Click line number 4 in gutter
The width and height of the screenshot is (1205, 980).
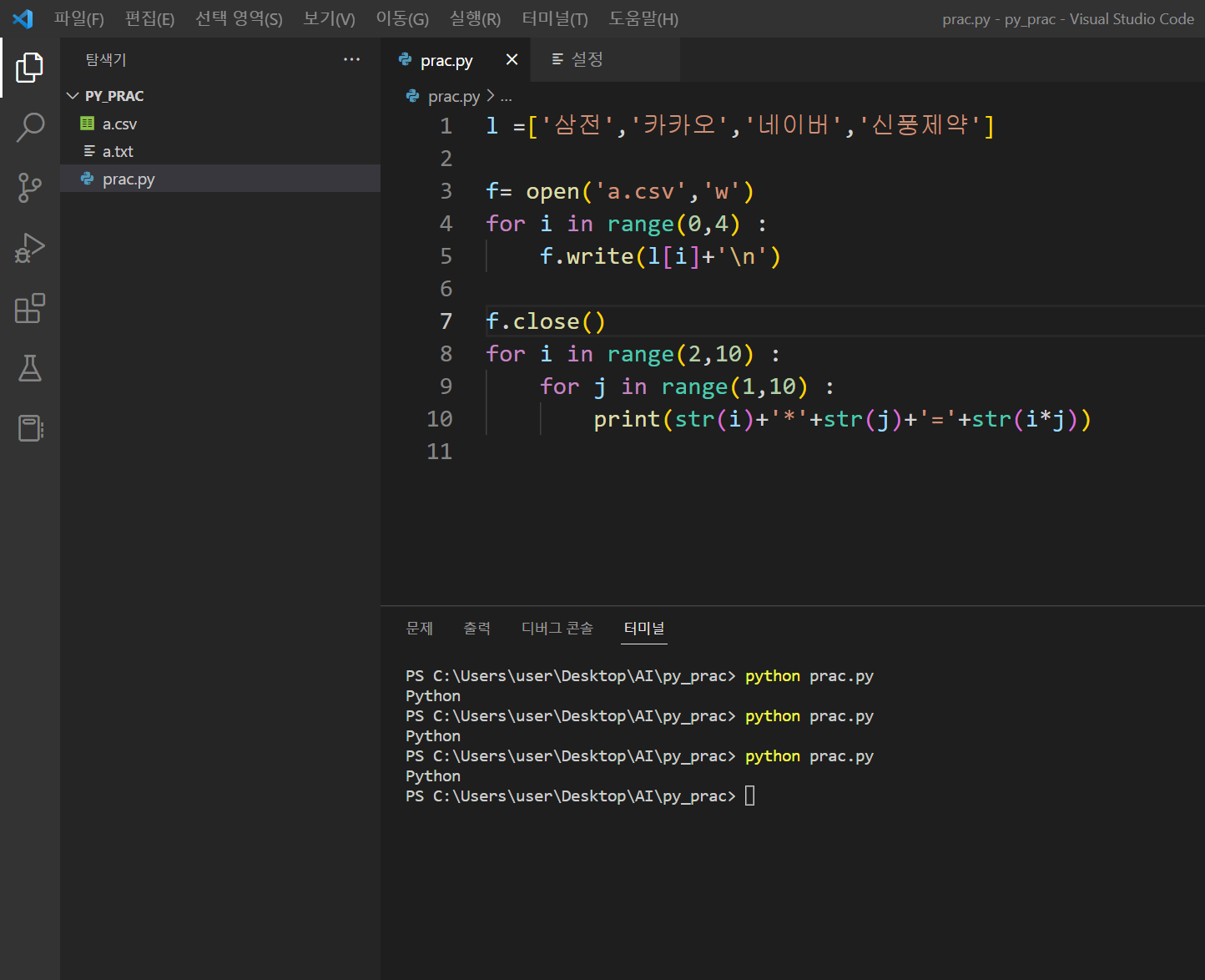446,224
